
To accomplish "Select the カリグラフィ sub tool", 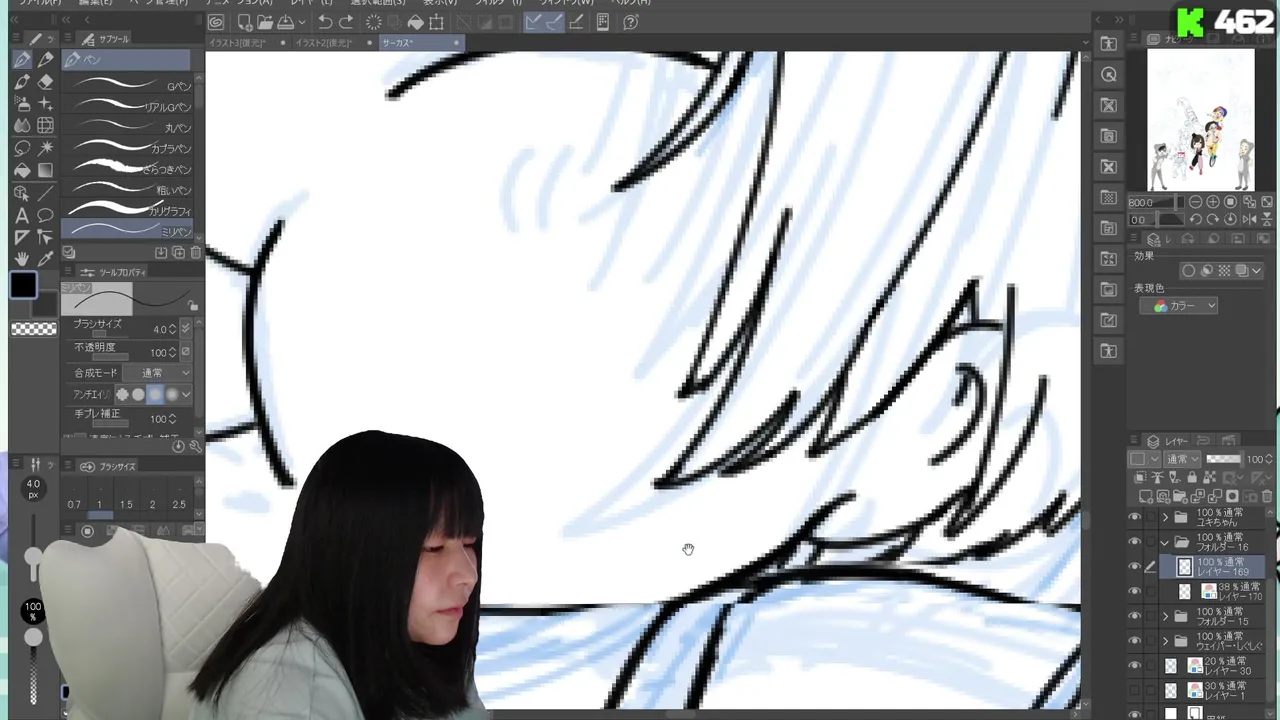I will (128, 211).
